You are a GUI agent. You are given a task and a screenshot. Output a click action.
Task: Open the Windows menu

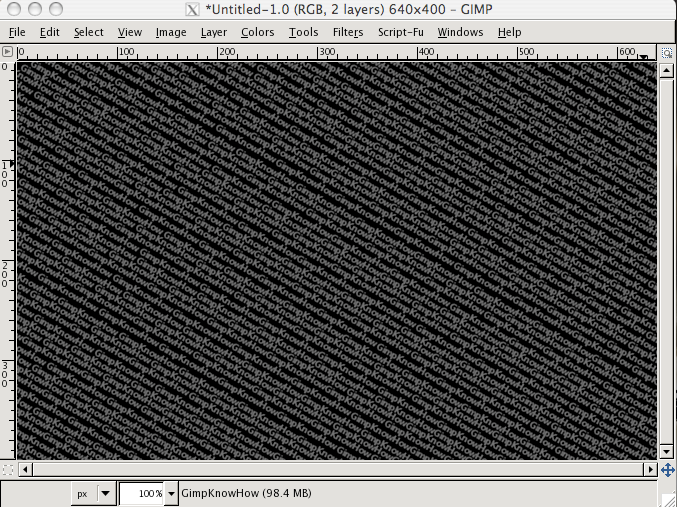(460, 32)
